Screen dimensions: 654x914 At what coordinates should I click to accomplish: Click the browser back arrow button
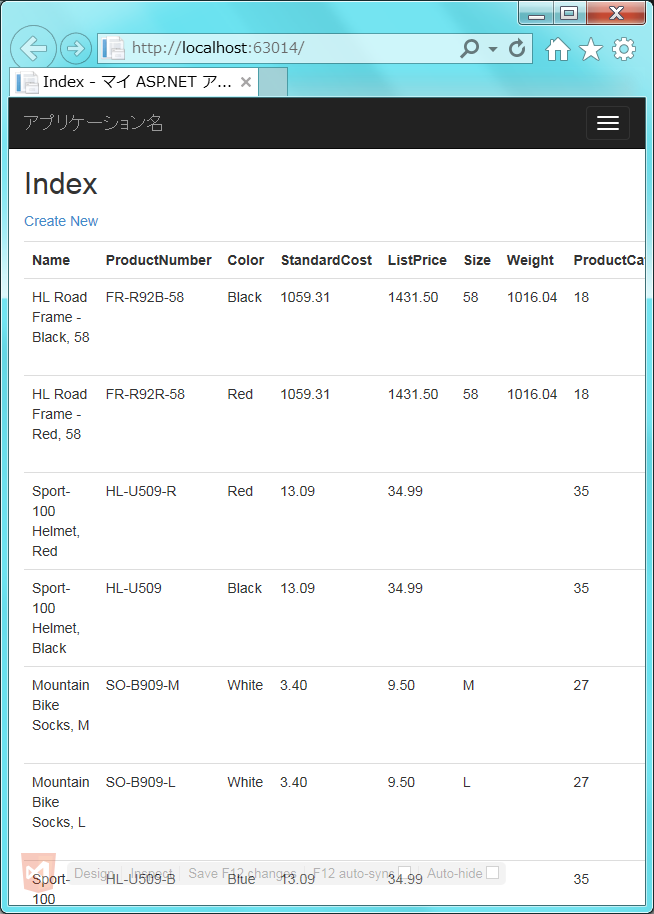click(33, 48)
